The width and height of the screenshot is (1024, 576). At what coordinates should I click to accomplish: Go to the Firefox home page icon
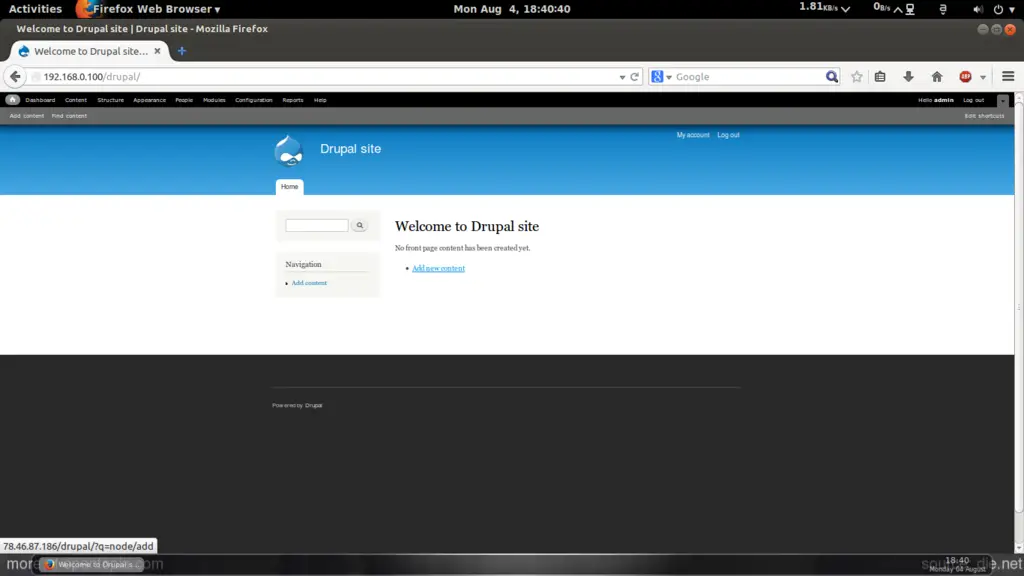coord(937,76)
